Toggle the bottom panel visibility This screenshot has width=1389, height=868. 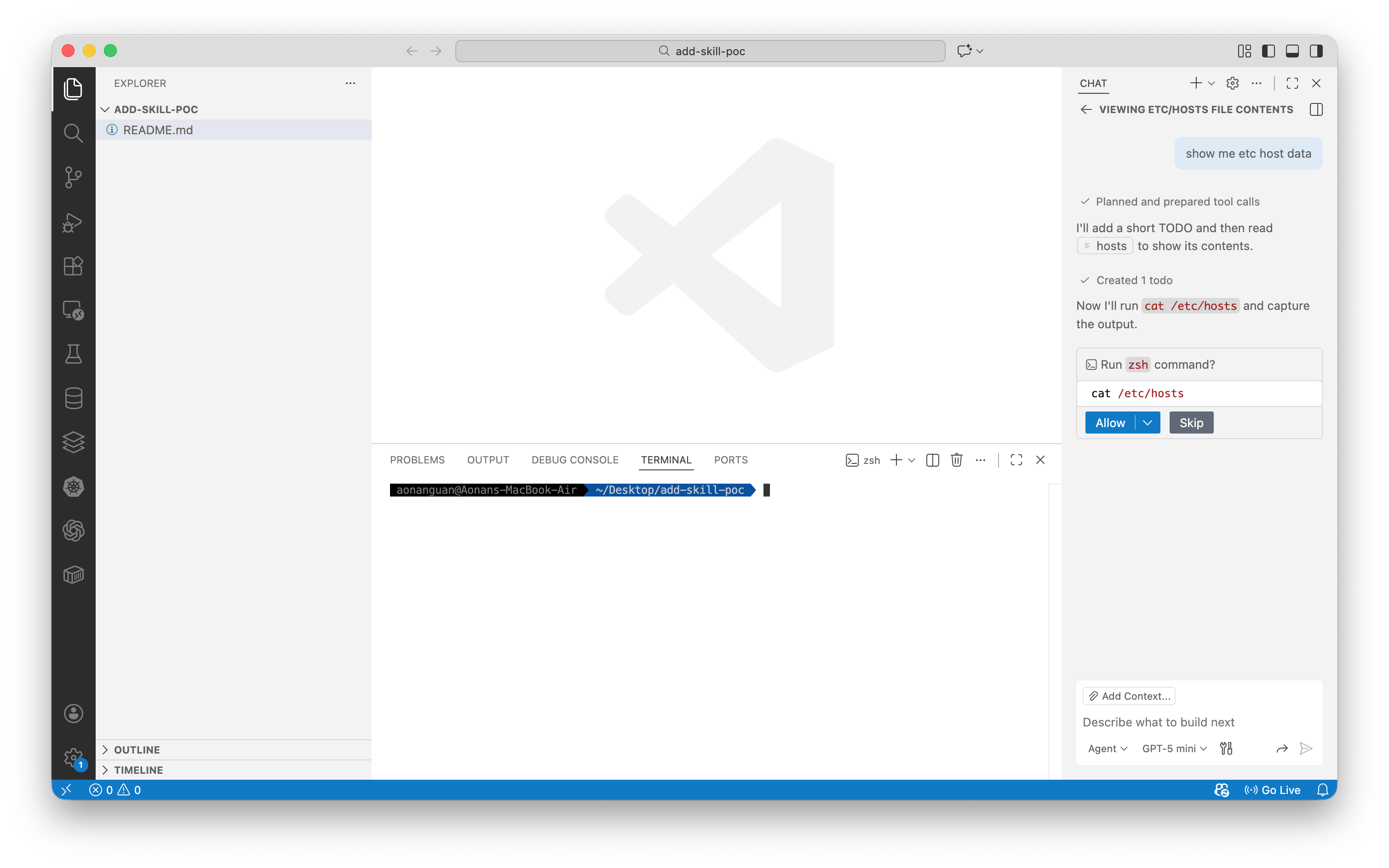(x=1292, y=51)
